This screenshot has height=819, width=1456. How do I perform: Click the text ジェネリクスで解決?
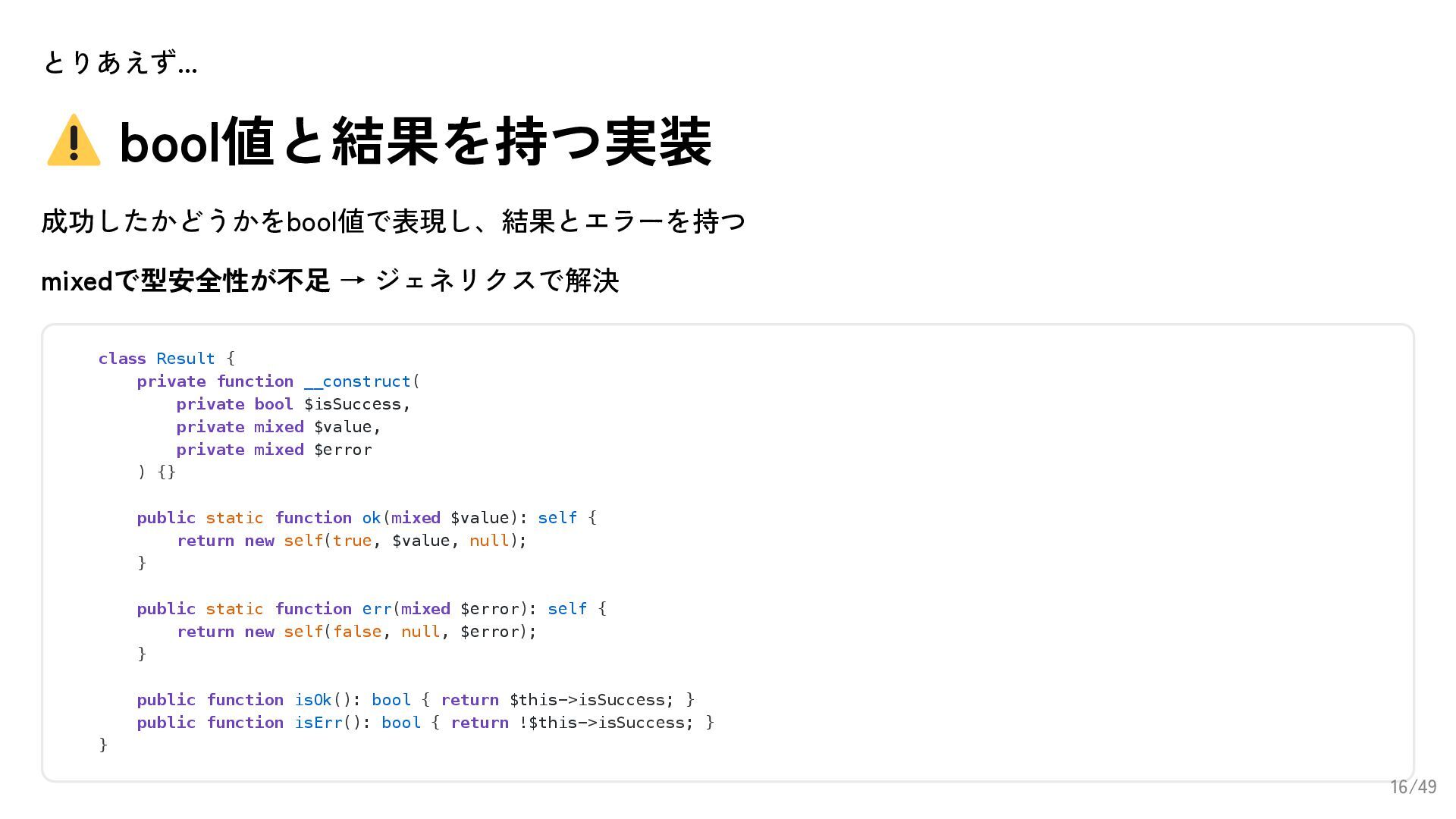(497, 281)
